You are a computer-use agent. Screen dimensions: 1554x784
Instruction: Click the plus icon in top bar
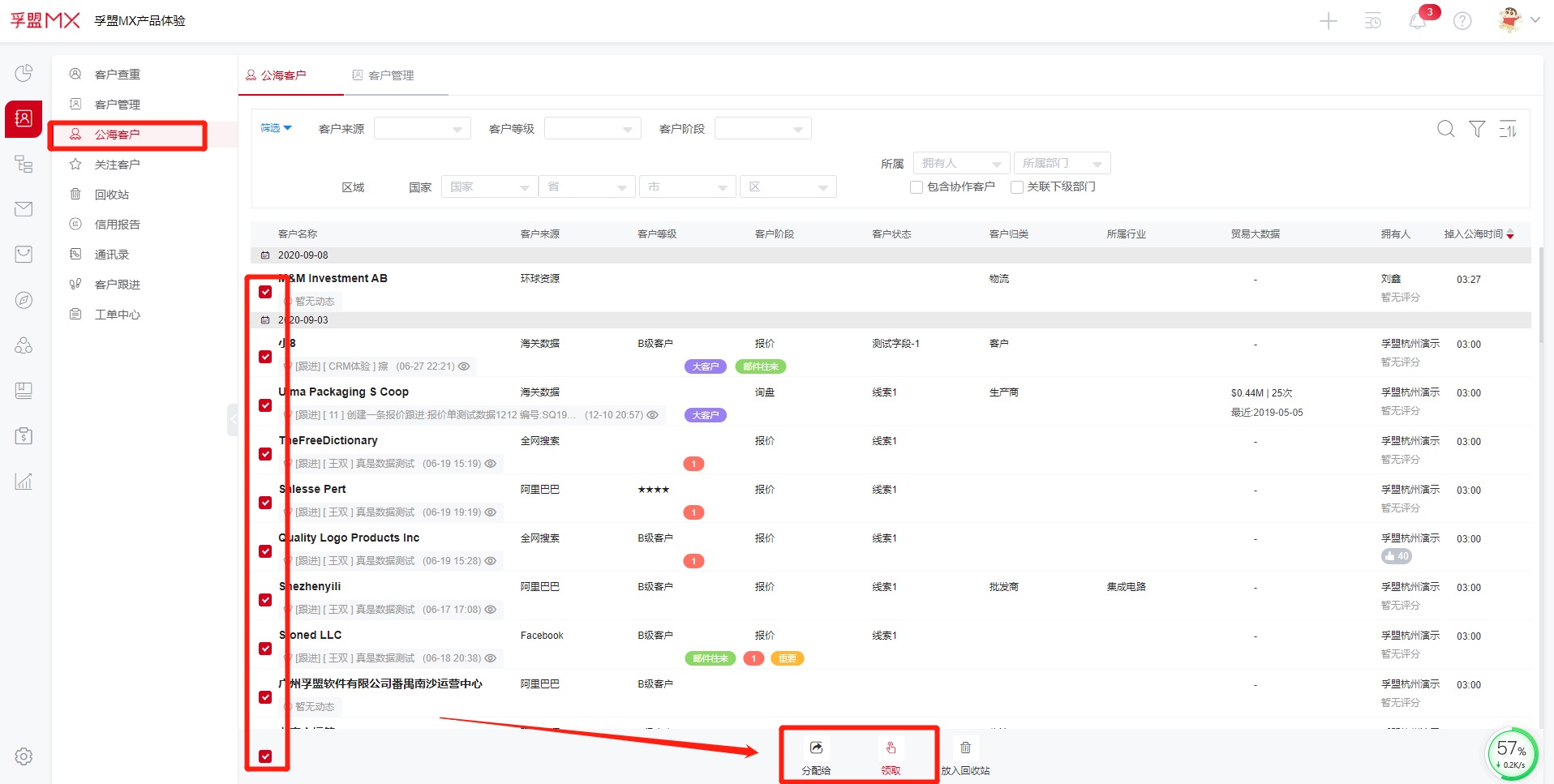click(x=1329, y=21)
